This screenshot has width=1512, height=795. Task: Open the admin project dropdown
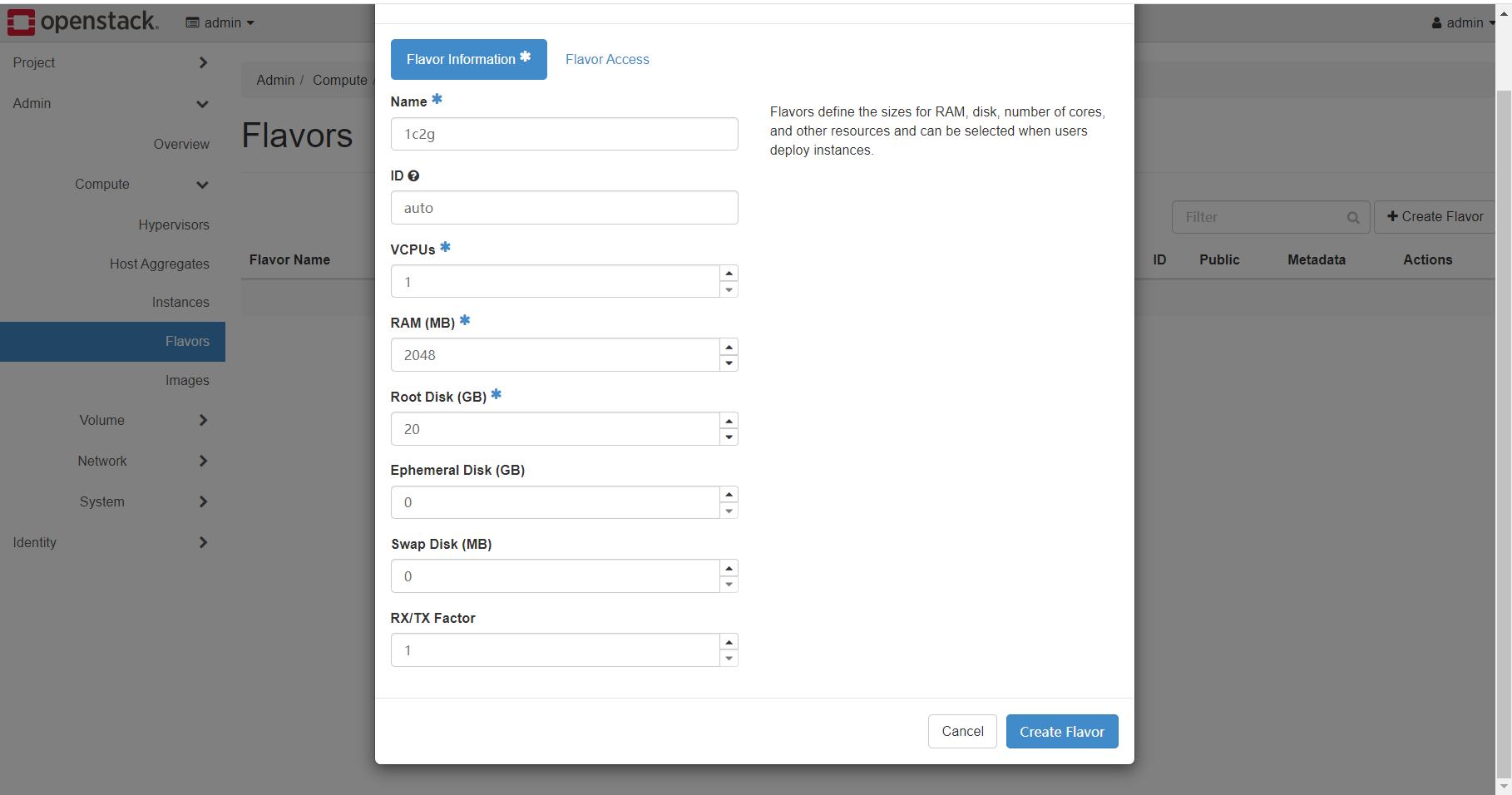pyautogui.click(x=220, y=22)
